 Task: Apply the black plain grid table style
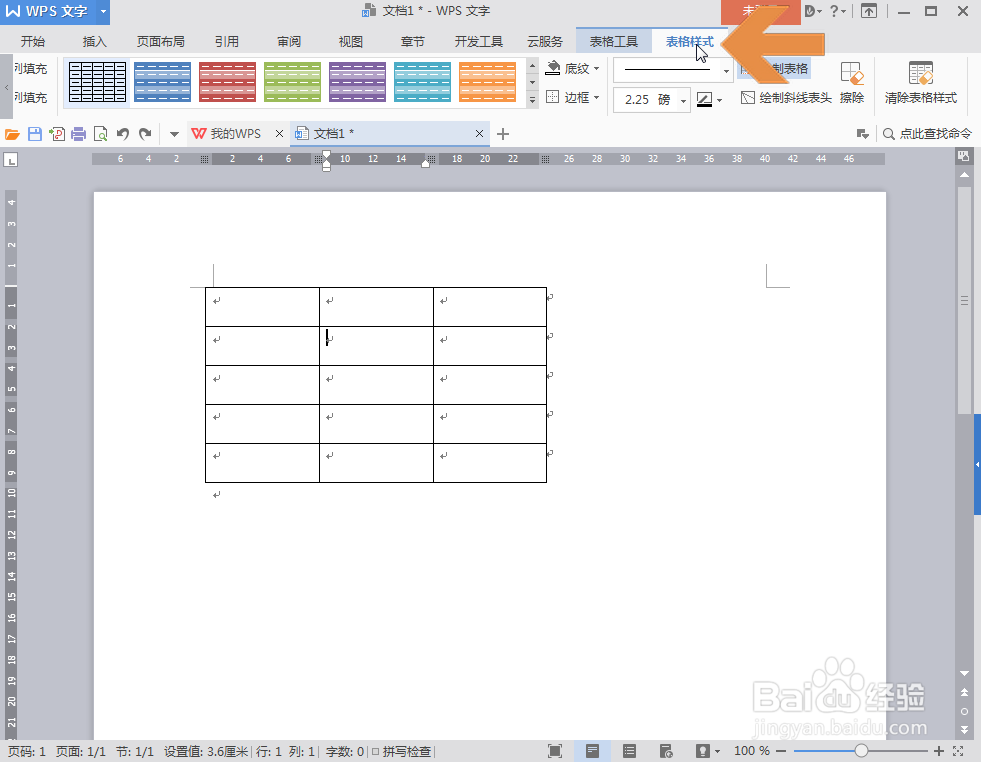98,82
